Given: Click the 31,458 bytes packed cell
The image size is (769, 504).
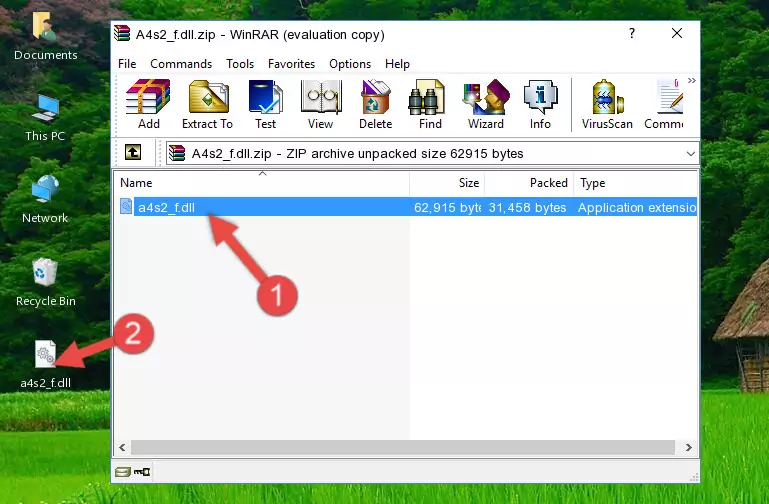Looking at the screenshot, I should coord(527,207).
